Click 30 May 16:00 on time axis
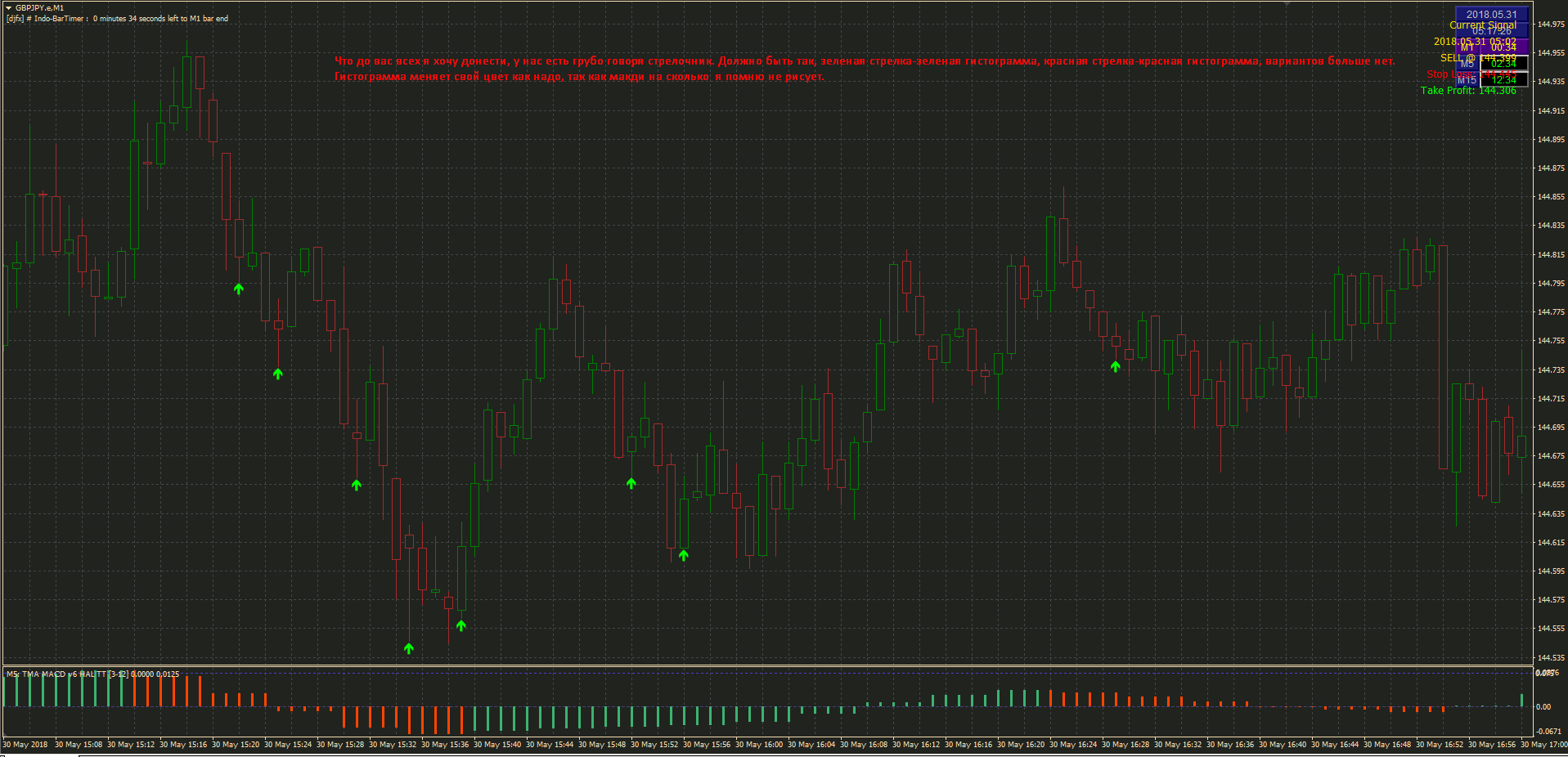This screenshot has width=1568, height=757. coord(759,745)
